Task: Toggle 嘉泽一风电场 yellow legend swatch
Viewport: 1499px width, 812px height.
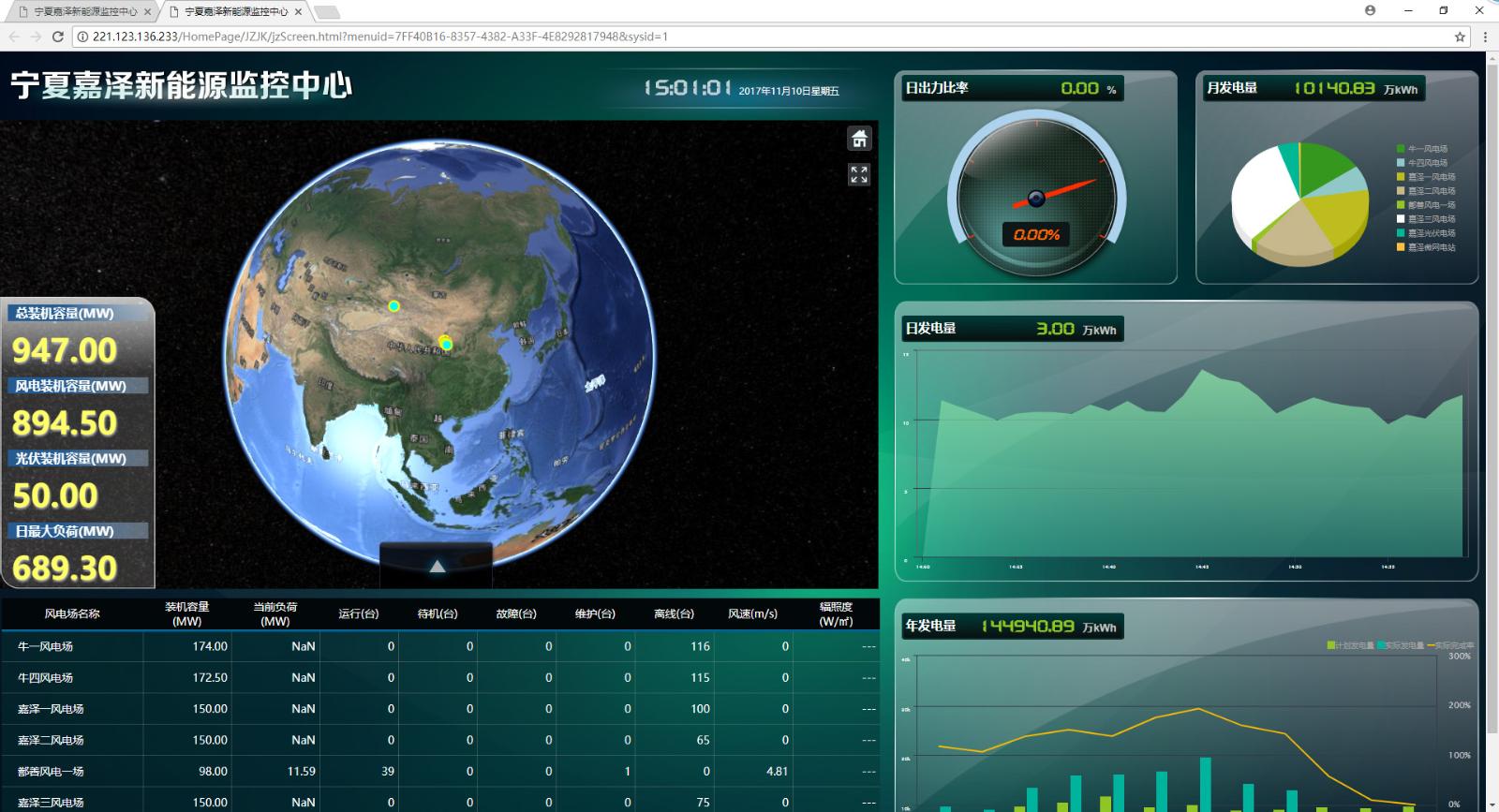Action: [x=1401, y=177]
